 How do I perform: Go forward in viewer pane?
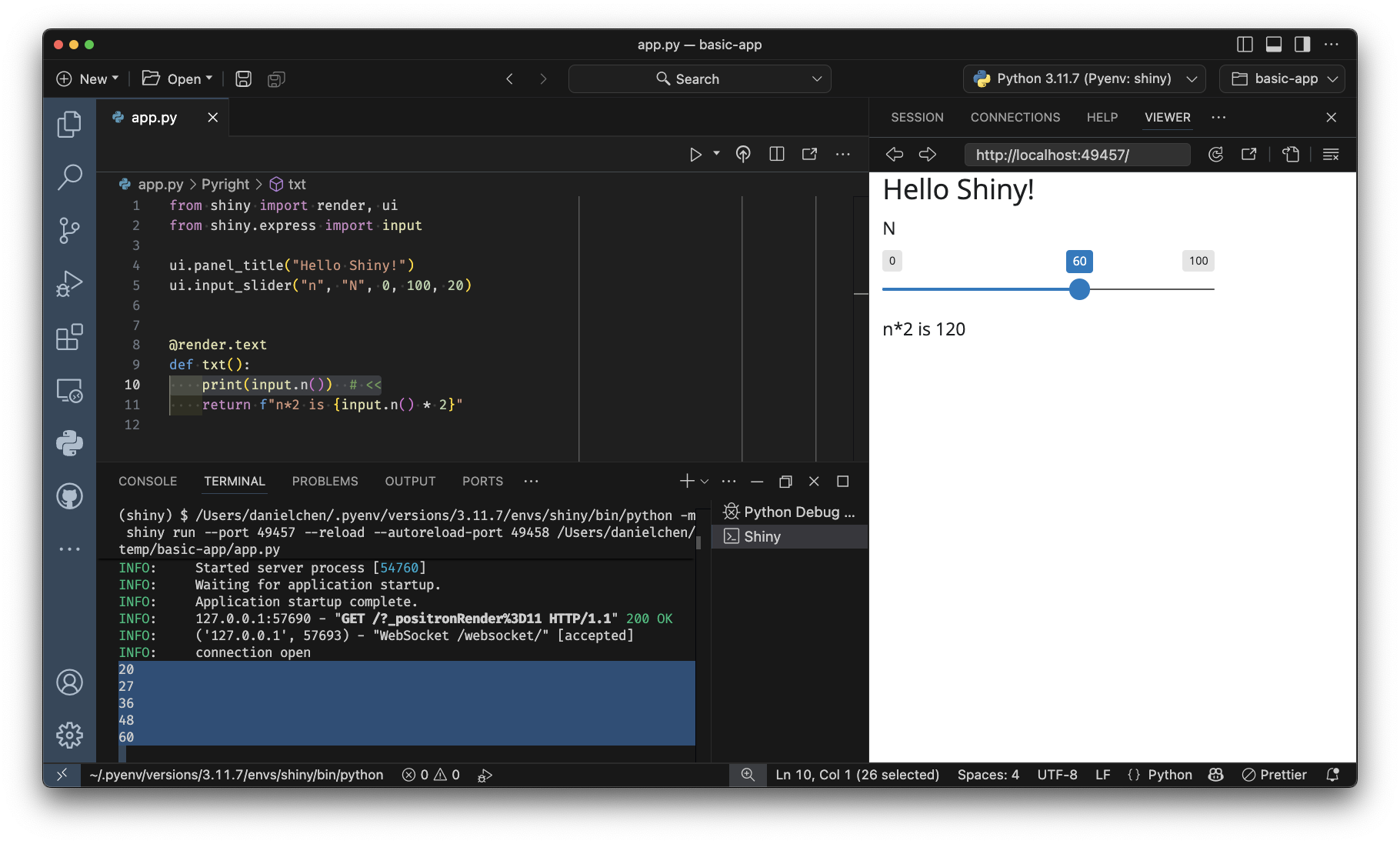(x=928, y=155)
